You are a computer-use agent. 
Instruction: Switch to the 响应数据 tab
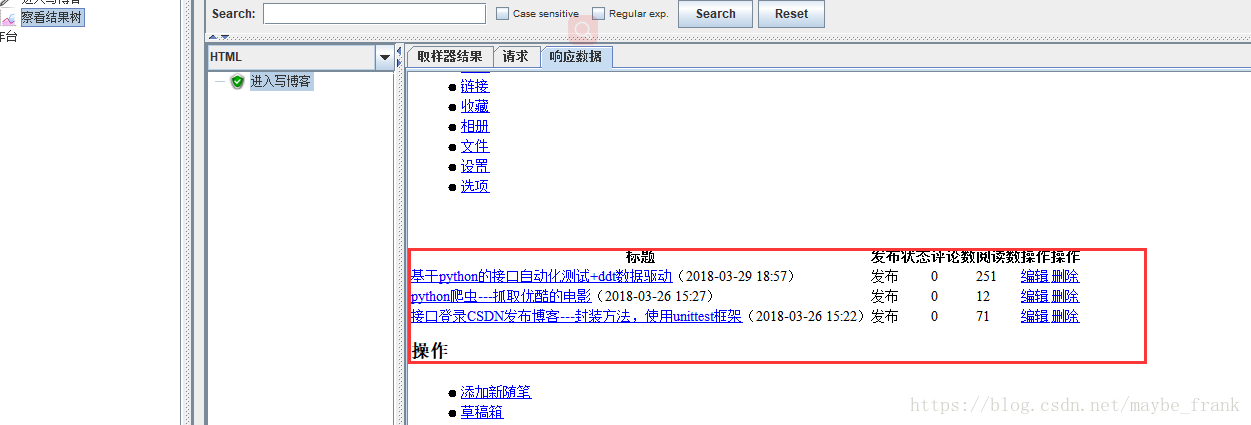[576, 57]
